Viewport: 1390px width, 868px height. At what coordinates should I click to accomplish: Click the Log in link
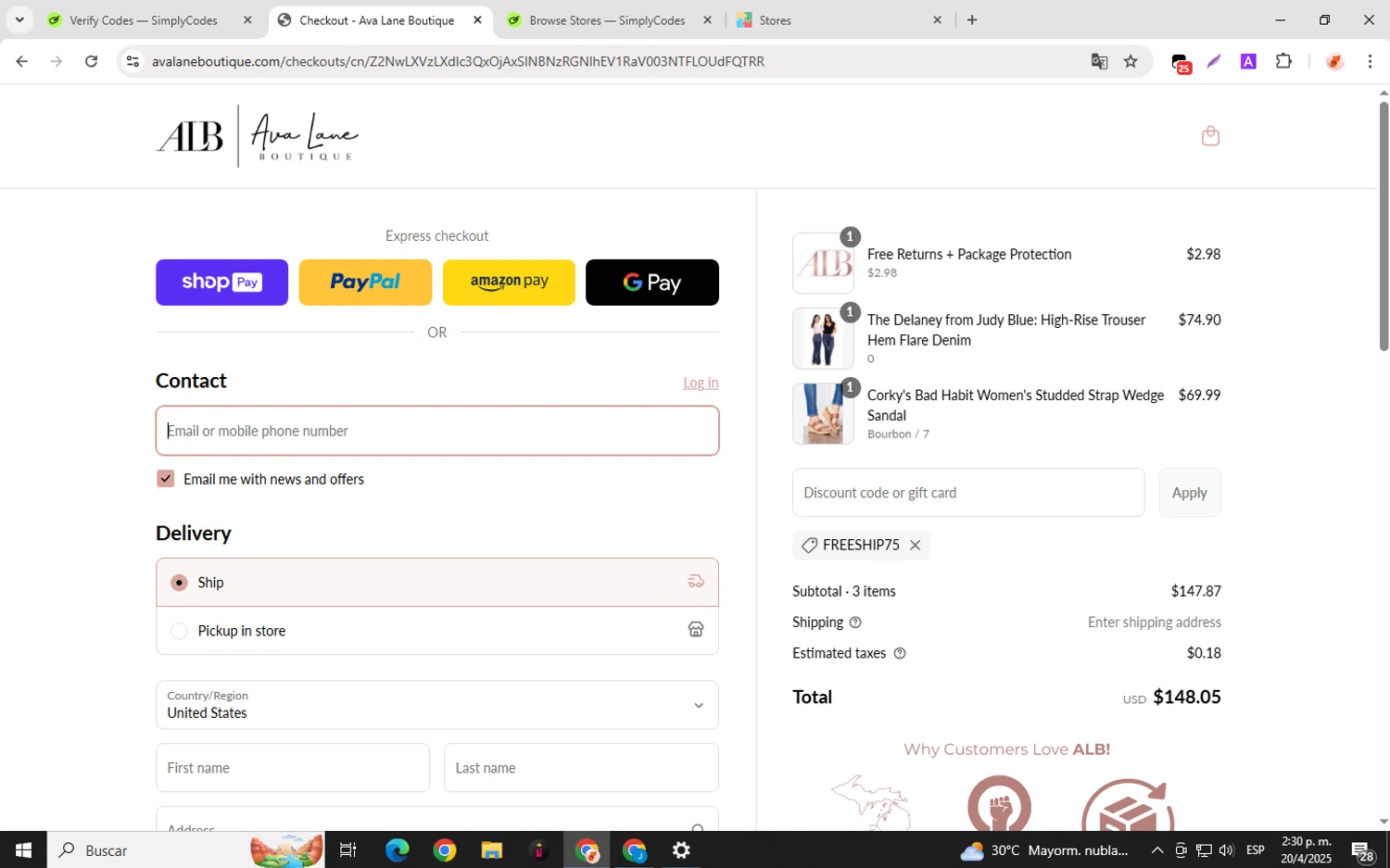pos(701,383)
